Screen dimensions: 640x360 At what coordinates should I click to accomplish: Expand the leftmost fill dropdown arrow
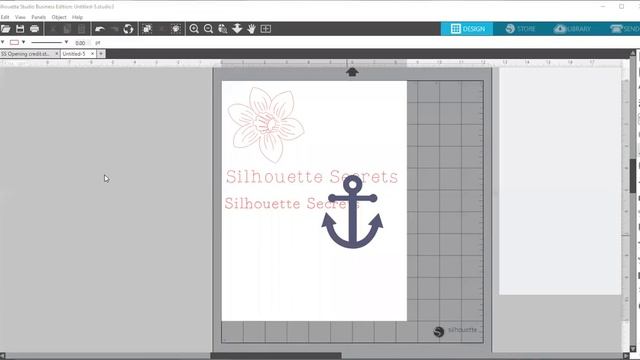(x=2, y=42)
